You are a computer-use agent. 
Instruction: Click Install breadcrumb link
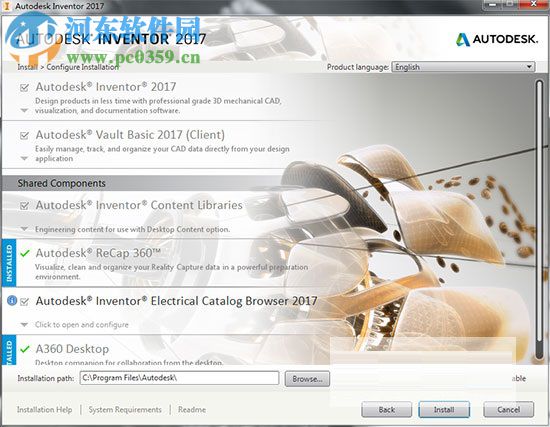tap(27, 67)
